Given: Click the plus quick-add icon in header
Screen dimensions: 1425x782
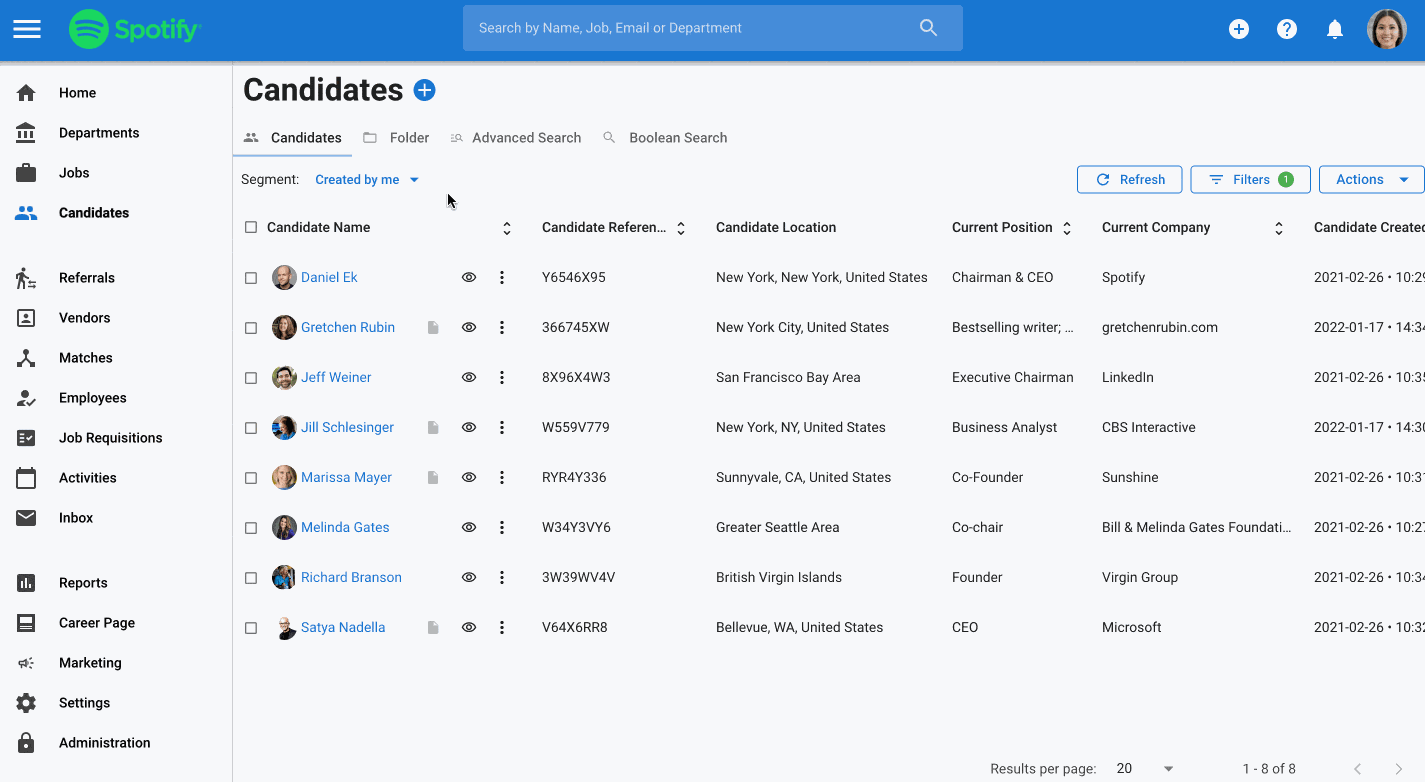Looking at the screenshot, I should [x=1239, y=29].
